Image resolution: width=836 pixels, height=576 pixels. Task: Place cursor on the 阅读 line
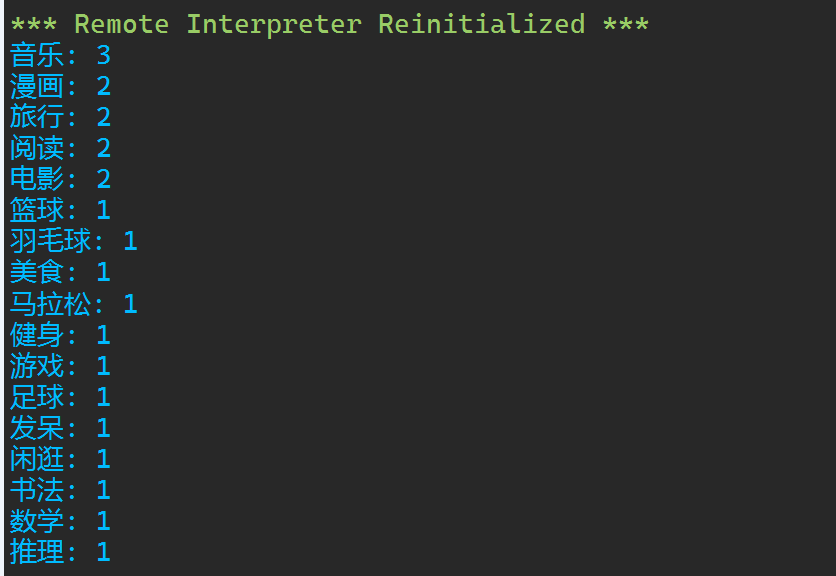pyautogui.click(x=60, y=148)
